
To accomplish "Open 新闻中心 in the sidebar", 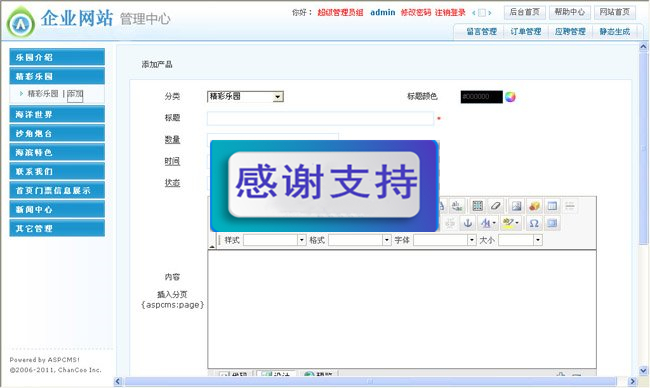I will point(57,209).
